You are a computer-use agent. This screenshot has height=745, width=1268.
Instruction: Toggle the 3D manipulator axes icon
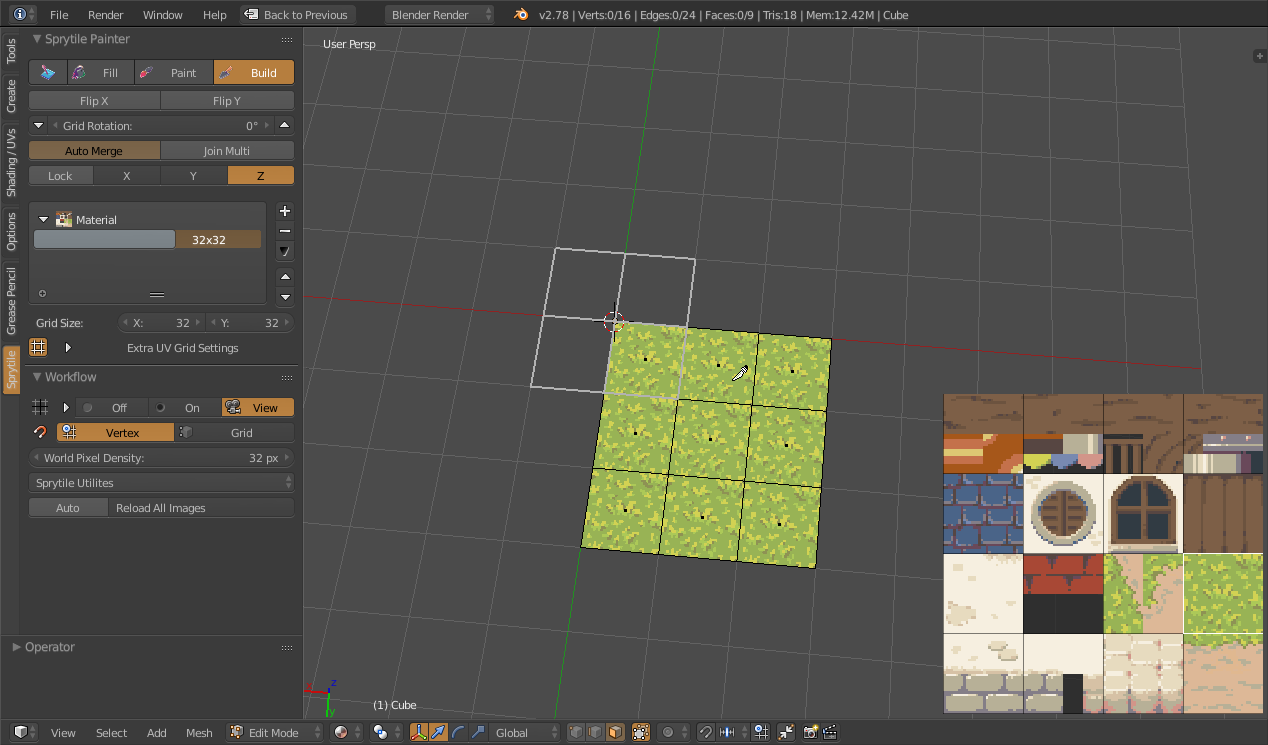(418, 732)
